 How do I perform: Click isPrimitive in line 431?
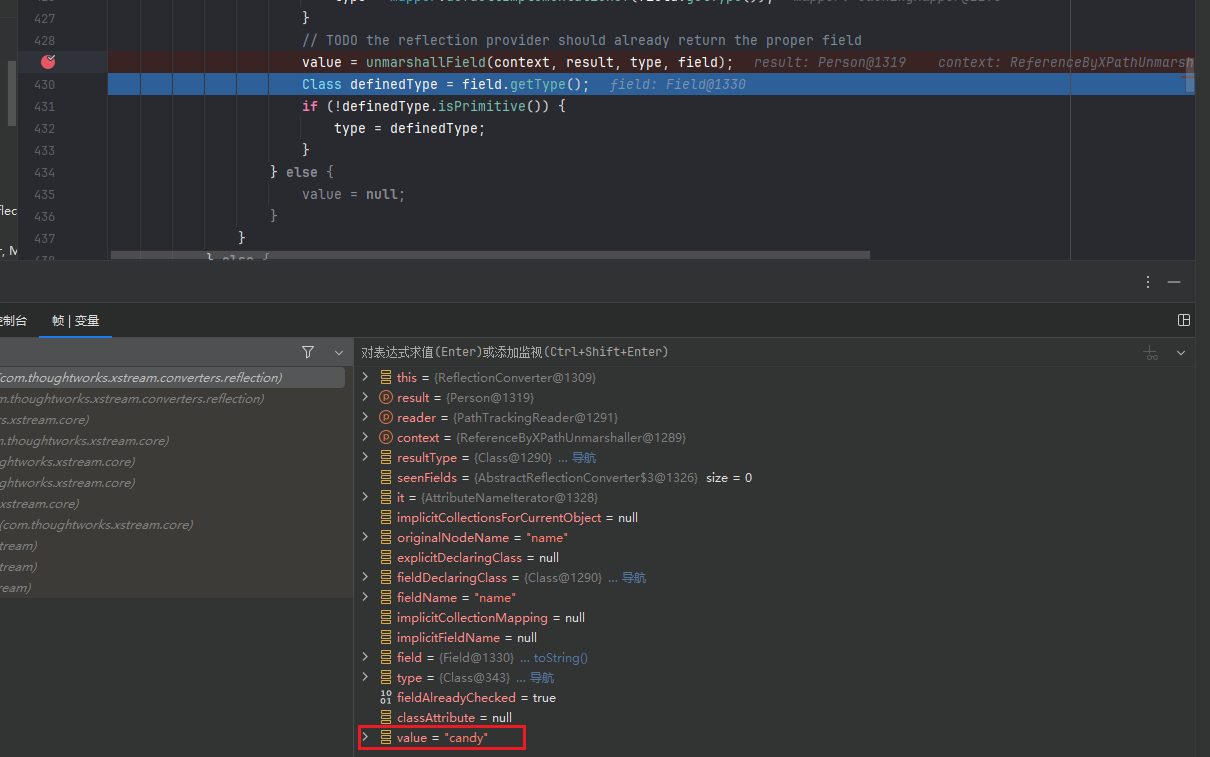pyautogui.click(x=482, y=107)
